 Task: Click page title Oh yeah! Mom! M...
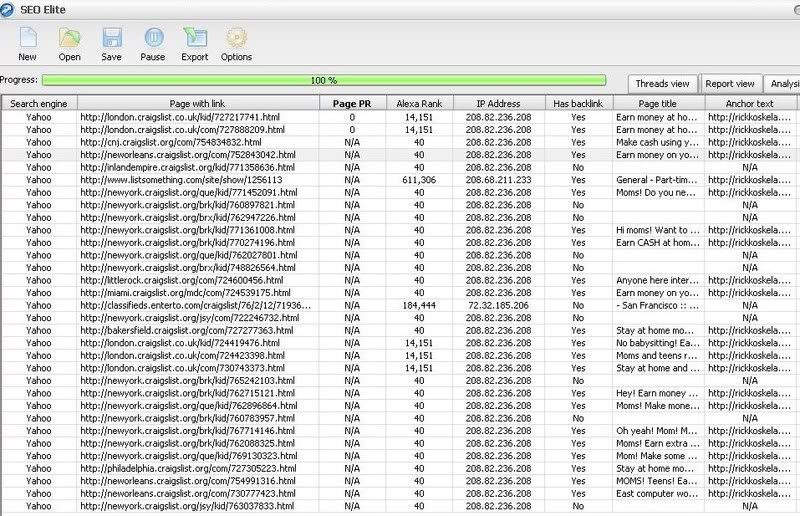657,431
